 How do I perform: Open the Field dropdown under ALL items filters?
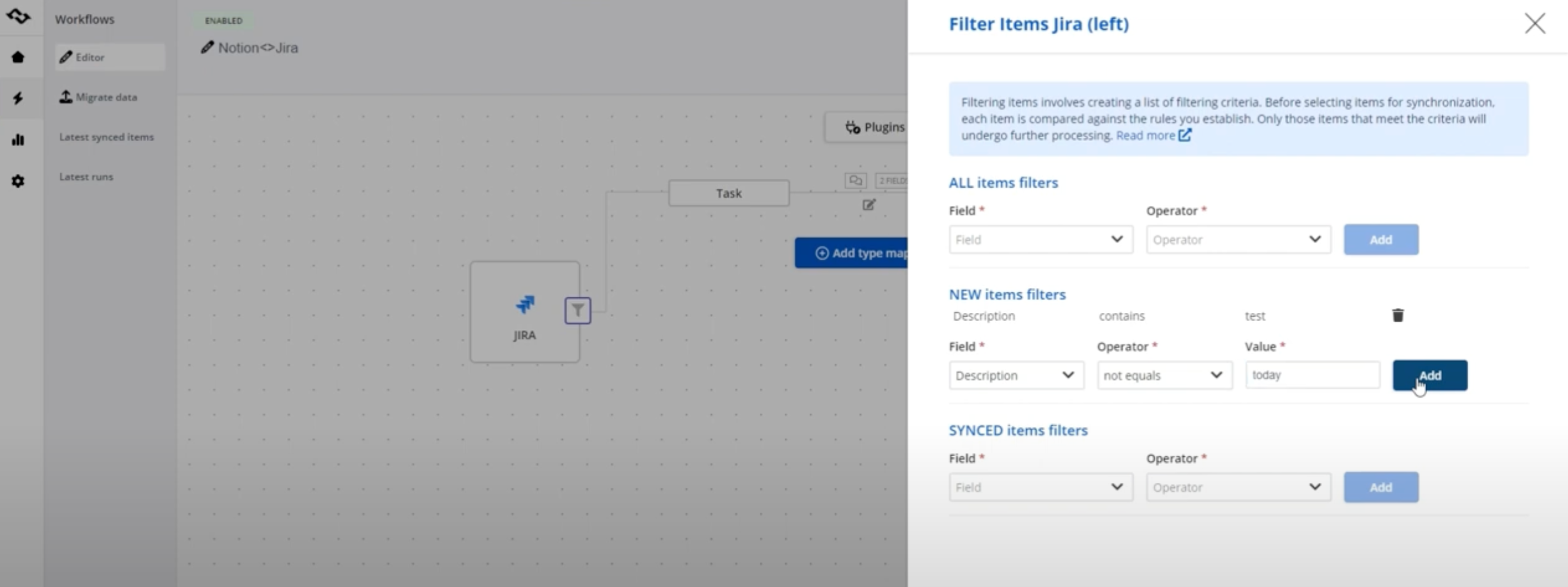coord(1040,239)
